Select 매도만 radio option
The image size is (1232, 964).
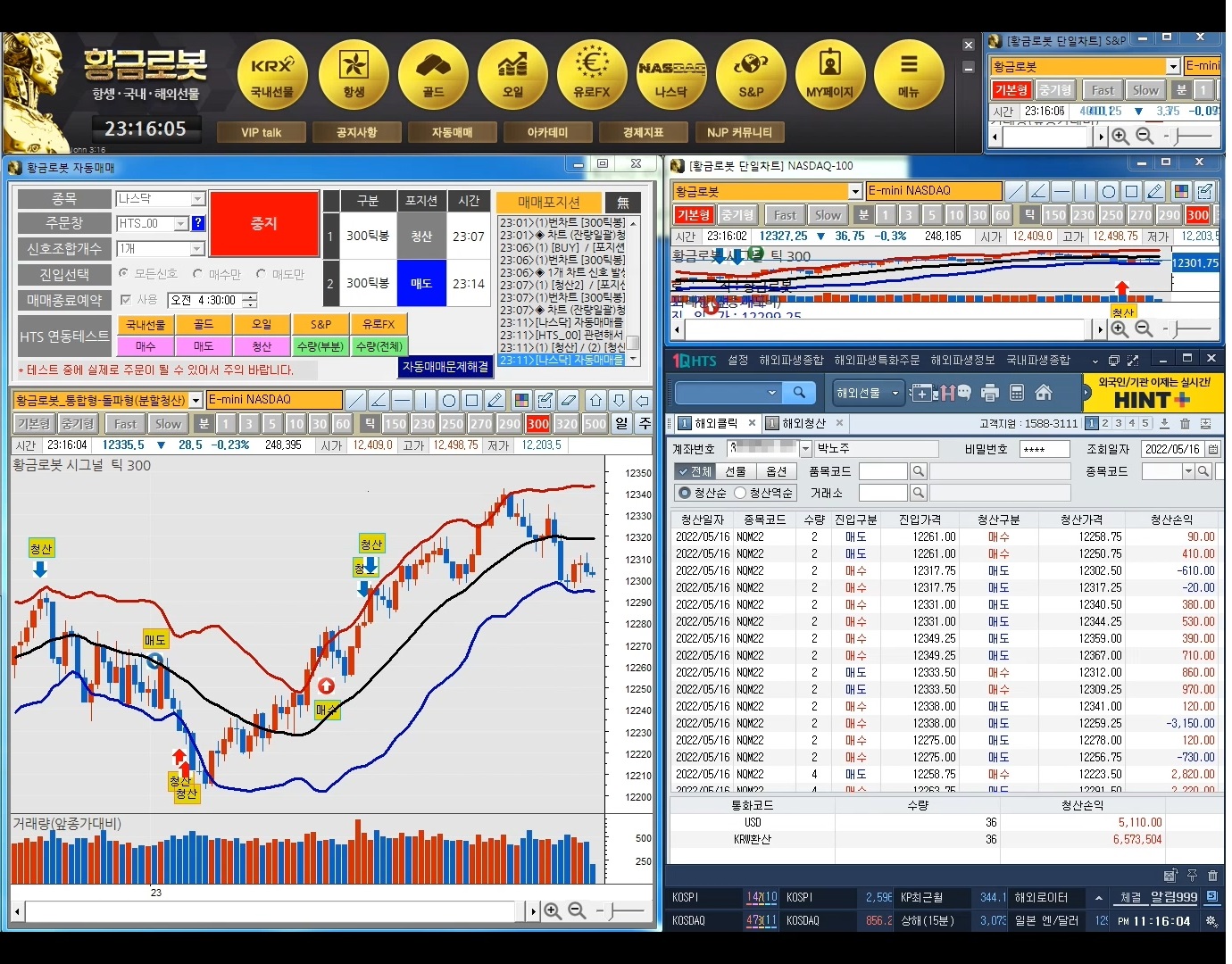point(261,274)
